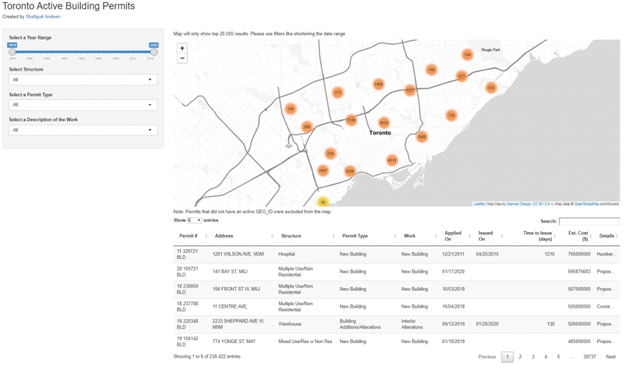Viewport: 624px width, 368px height.
Task: Click the left year range slider handle
Action: pos(12,52)
